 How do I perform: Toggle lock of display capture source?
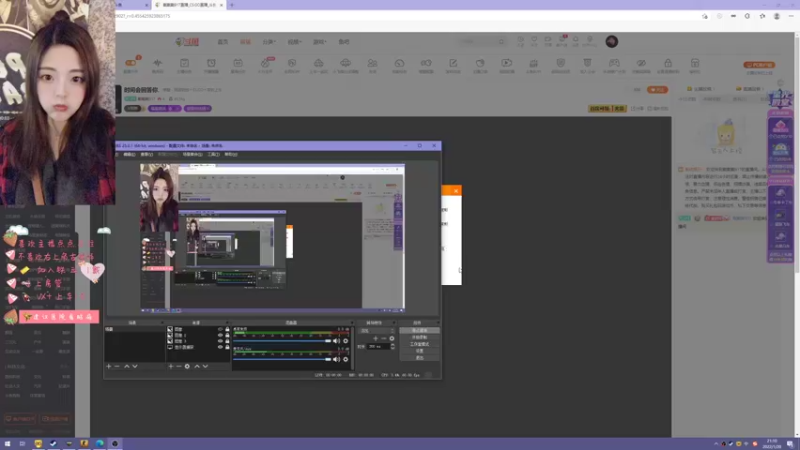point(227,347)
